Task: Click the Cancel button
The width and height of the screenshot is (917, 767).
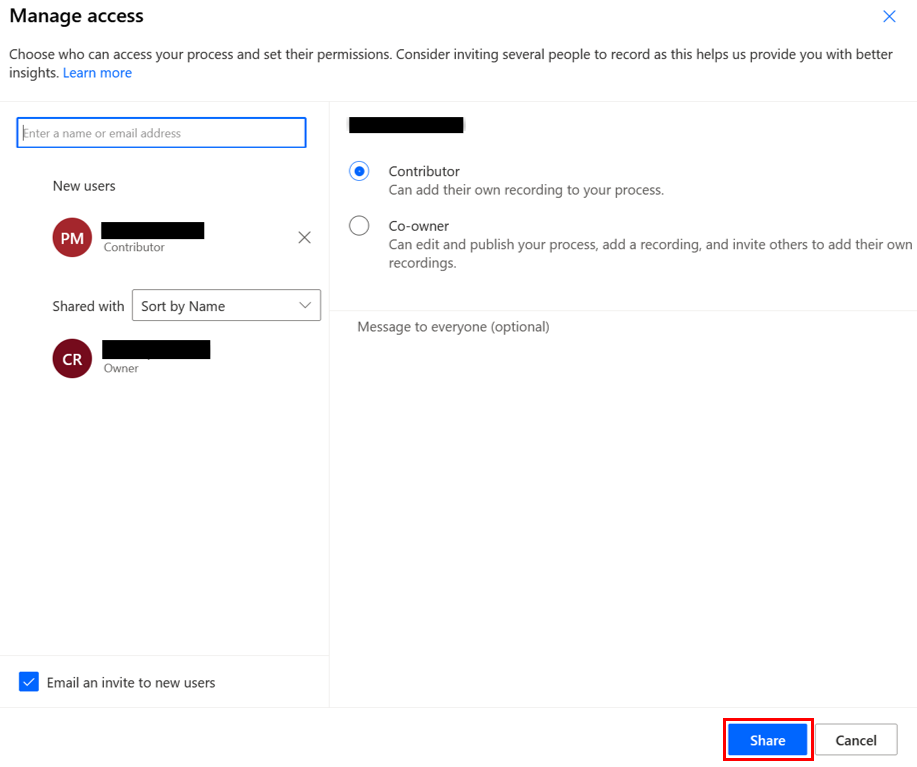Action: pos(856,740)
